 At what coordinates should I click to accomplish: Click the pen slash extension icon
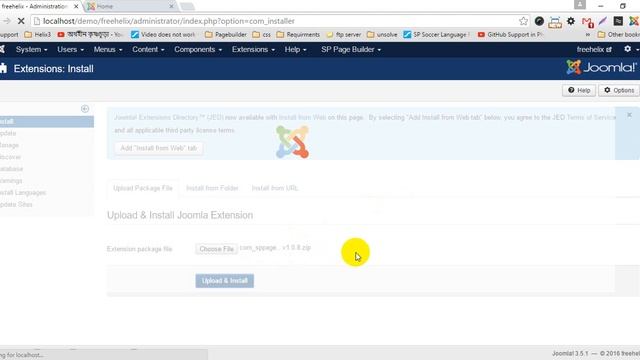[603, 21]
